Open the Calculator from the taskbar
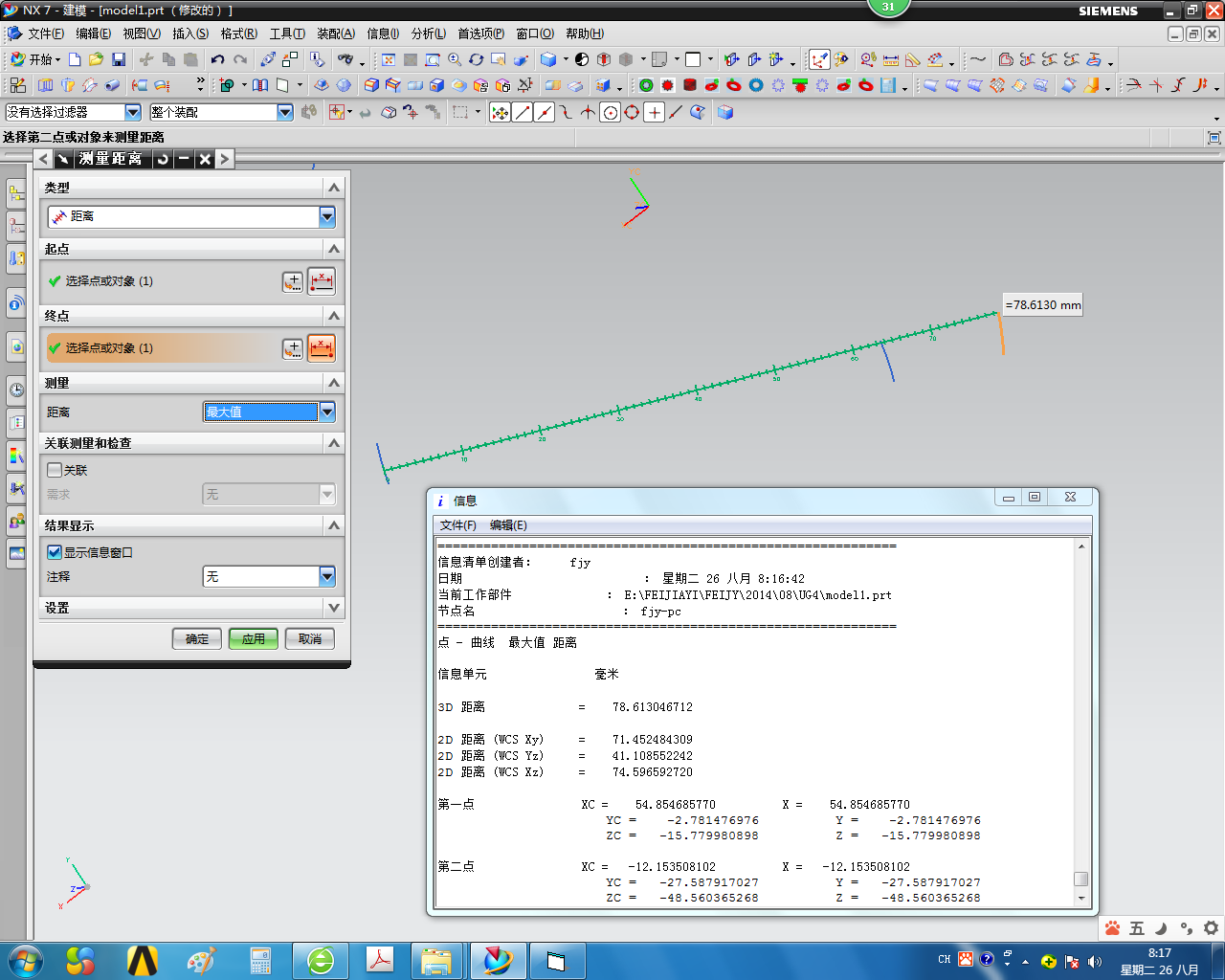Image resolution: width=1225 pixels, height=980 pixels. point(259,960)
